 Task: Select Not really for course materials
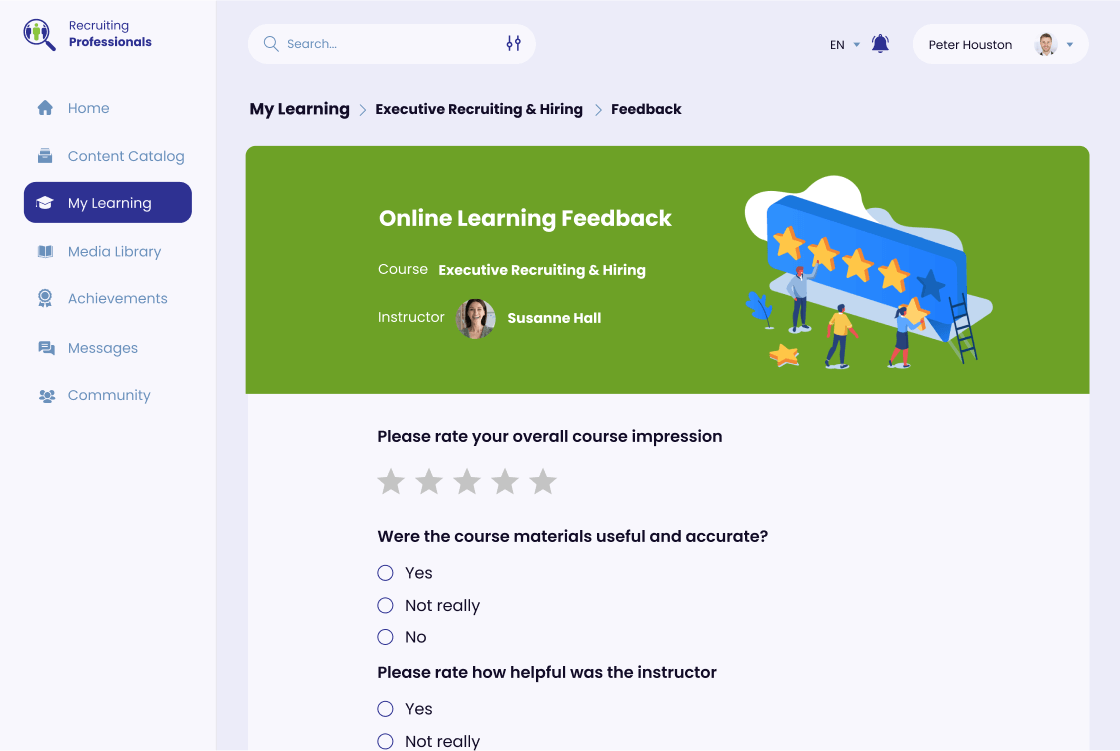[385, 605]
